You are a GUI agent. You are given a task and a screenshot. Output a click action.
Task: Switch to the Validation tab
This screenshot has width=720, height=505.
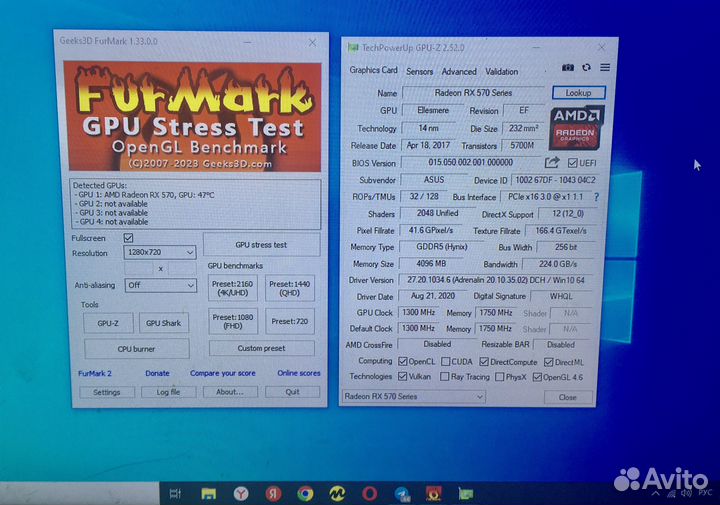(502, 72)
